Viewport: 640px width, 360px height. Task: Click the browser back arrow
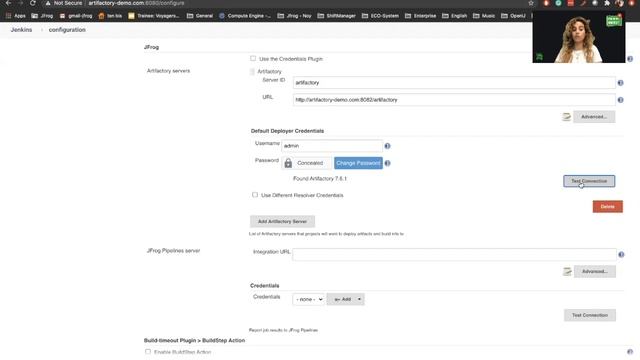(9, 3)
